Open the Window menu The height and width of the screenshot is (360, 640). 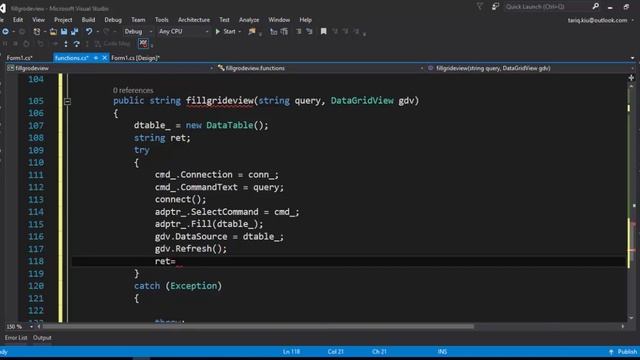click(279, 20)
